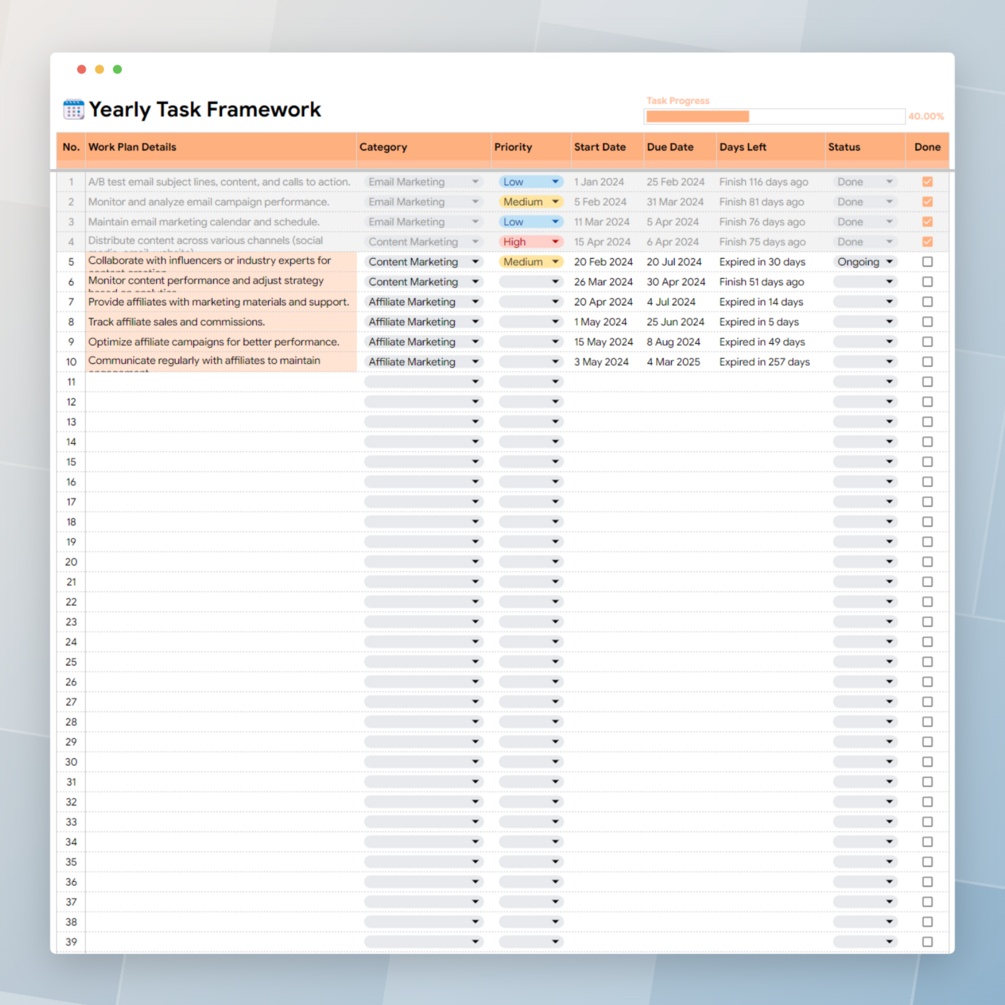Mark task 7 as done
The width and height of the screenshot is (1005, 1005).
(x=927, y=302)
